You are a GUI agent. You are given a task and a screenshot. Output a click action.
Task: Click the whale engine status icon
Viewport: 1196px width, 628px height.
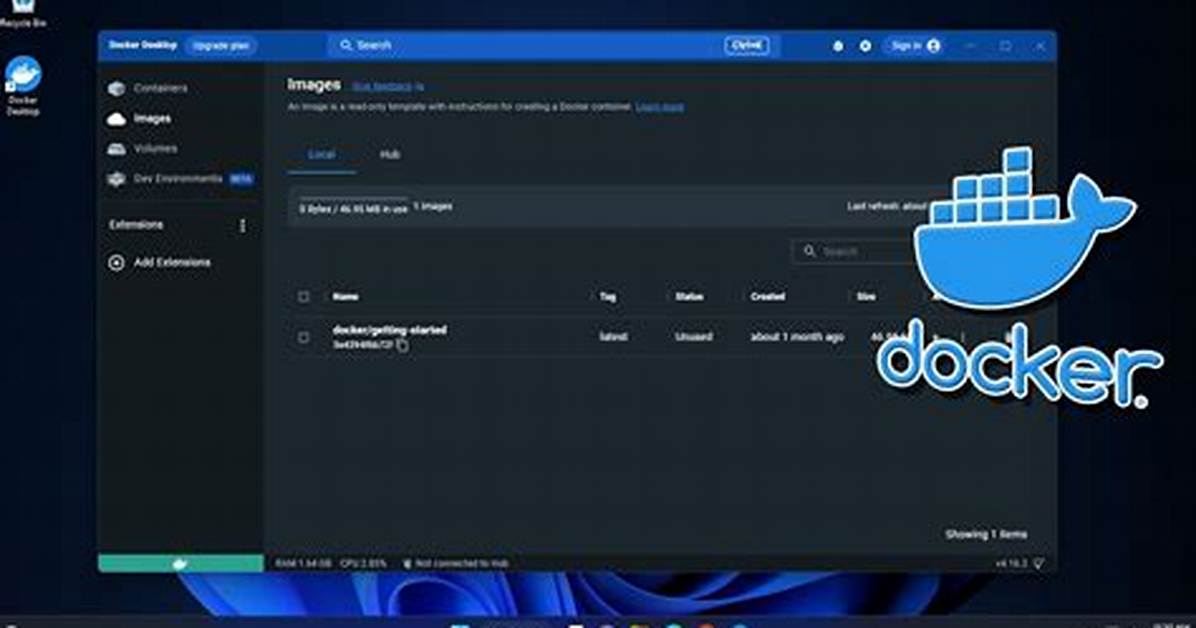tap(181, 563)
